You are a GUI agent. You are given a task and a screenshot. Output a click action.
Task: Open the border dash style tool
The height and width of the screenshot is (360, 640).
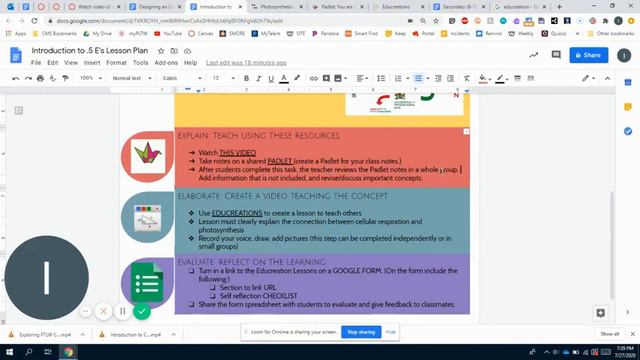531,78
